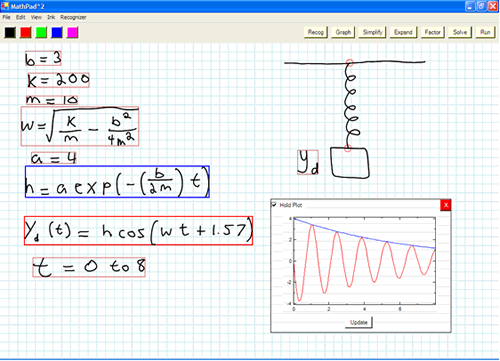Open the Recognizer menu

point(73,17)
